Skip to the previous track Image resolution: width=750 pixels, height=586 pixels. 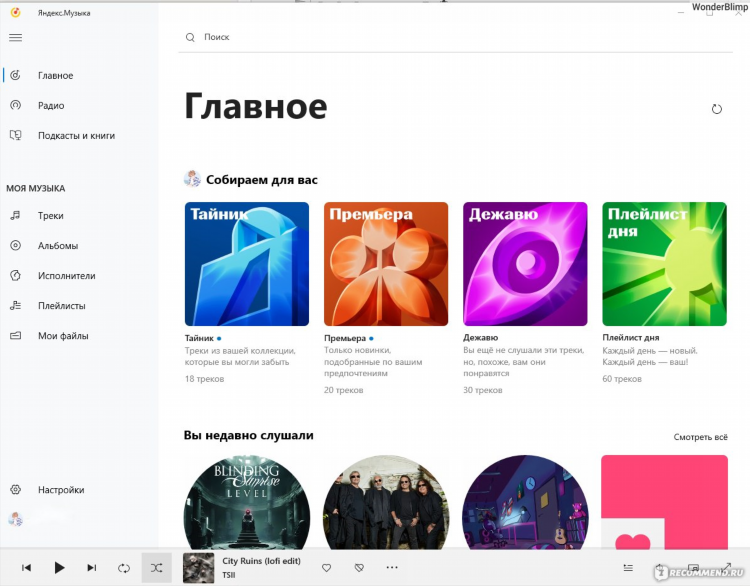pyautogui.click(x=26, y=568)
